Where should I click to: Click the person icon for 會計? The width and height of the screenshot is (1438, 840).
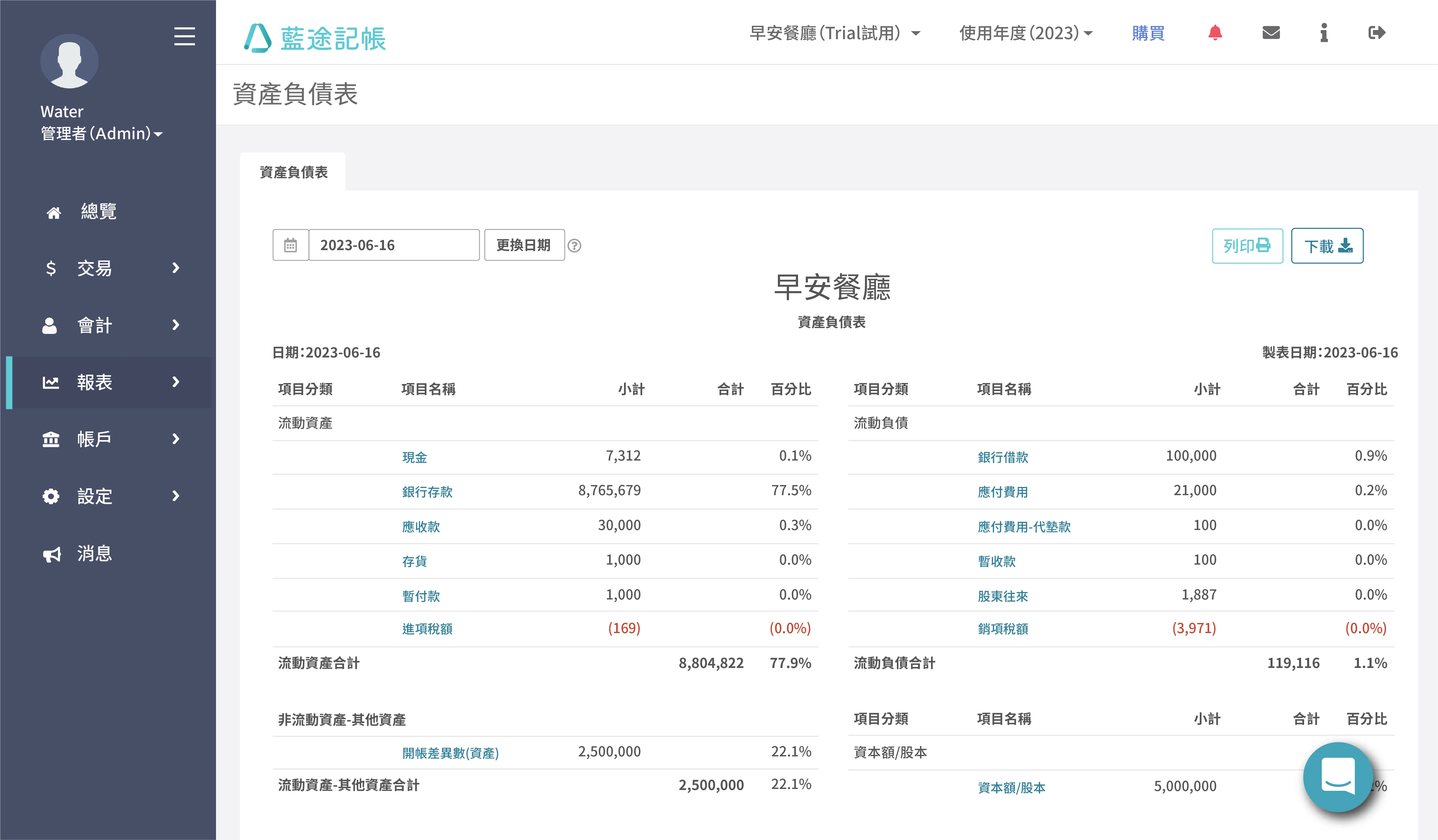click(50, 325)
